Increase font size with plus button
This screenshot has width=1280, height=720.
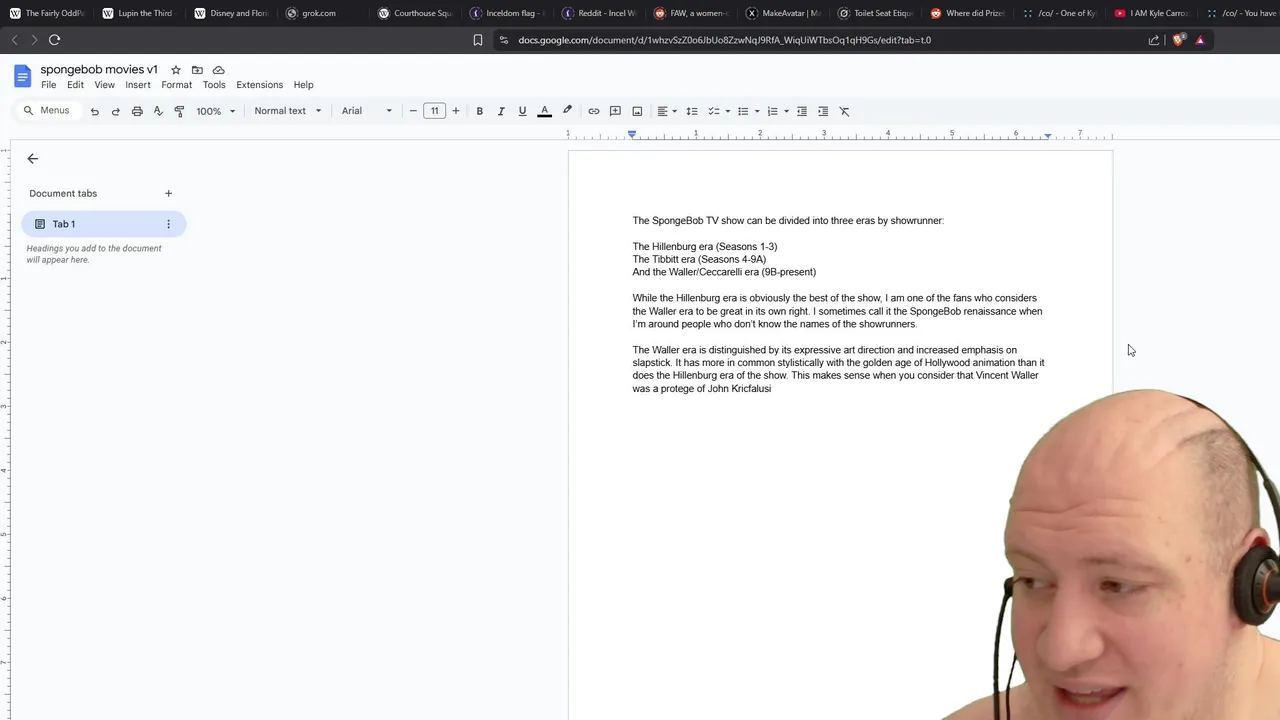(x=456, y=111)
